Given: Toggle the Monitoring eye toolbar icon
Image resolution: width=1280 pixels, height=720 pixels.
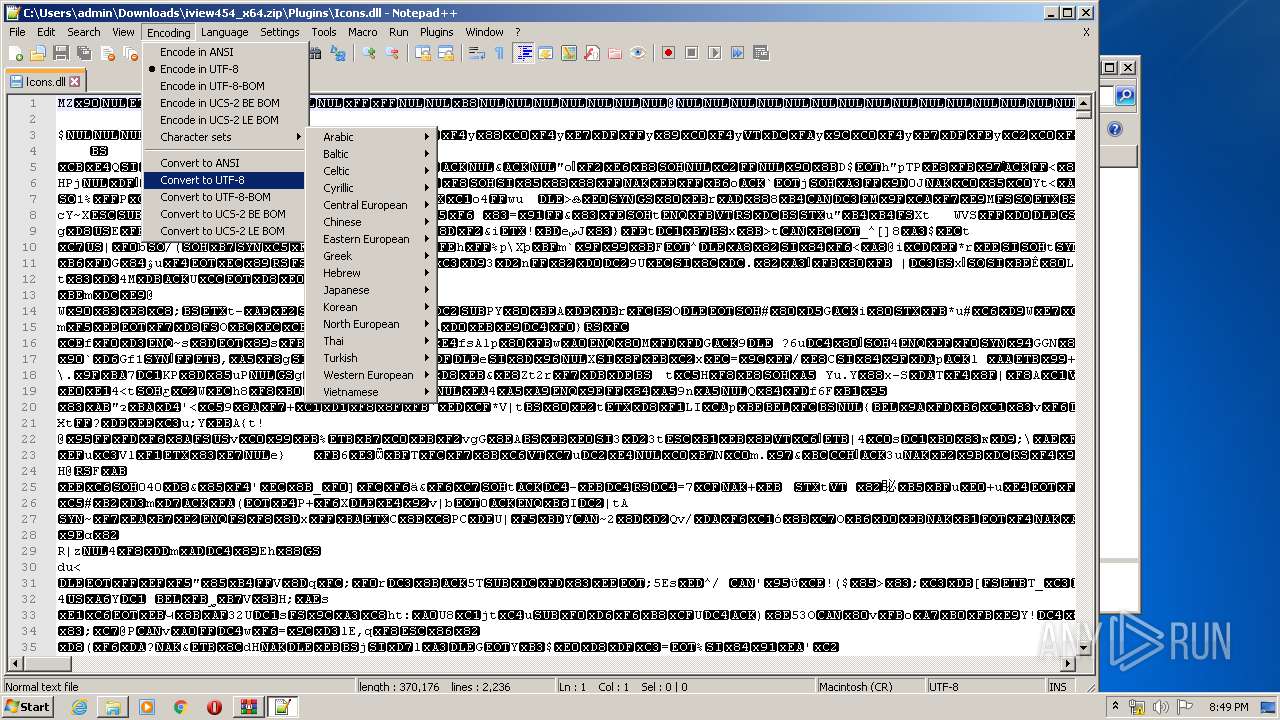Looking at the screenshot, I should click(638, 53).
